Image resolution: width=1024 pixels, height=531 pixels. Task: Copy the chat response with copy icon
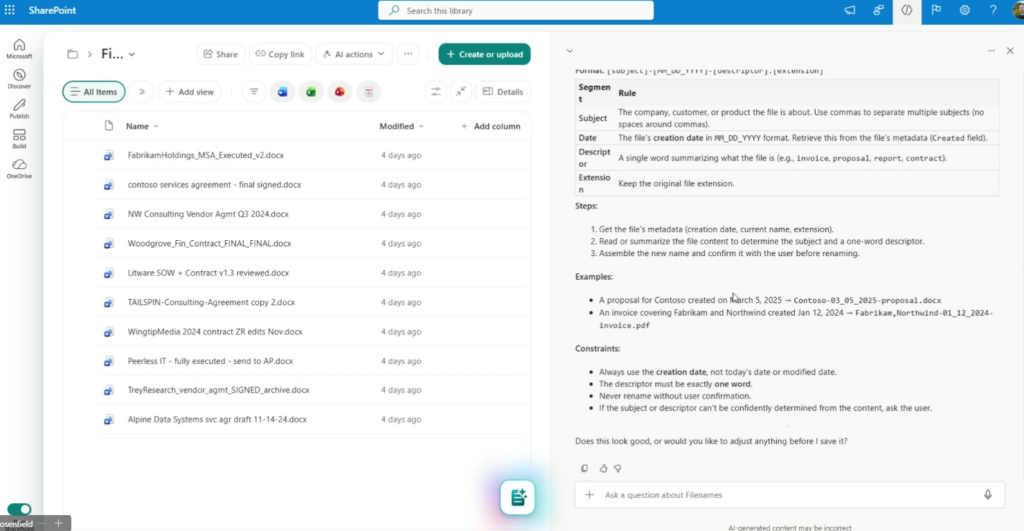(584, 468)
